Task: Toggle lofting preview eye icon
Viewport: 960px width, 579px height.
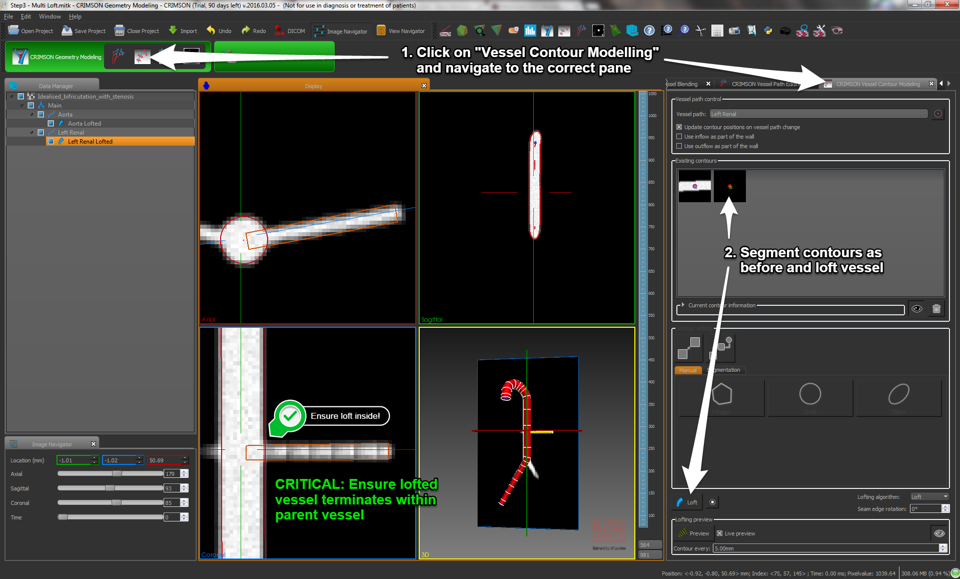Action: pyautogui.click(x=938, y=533)
